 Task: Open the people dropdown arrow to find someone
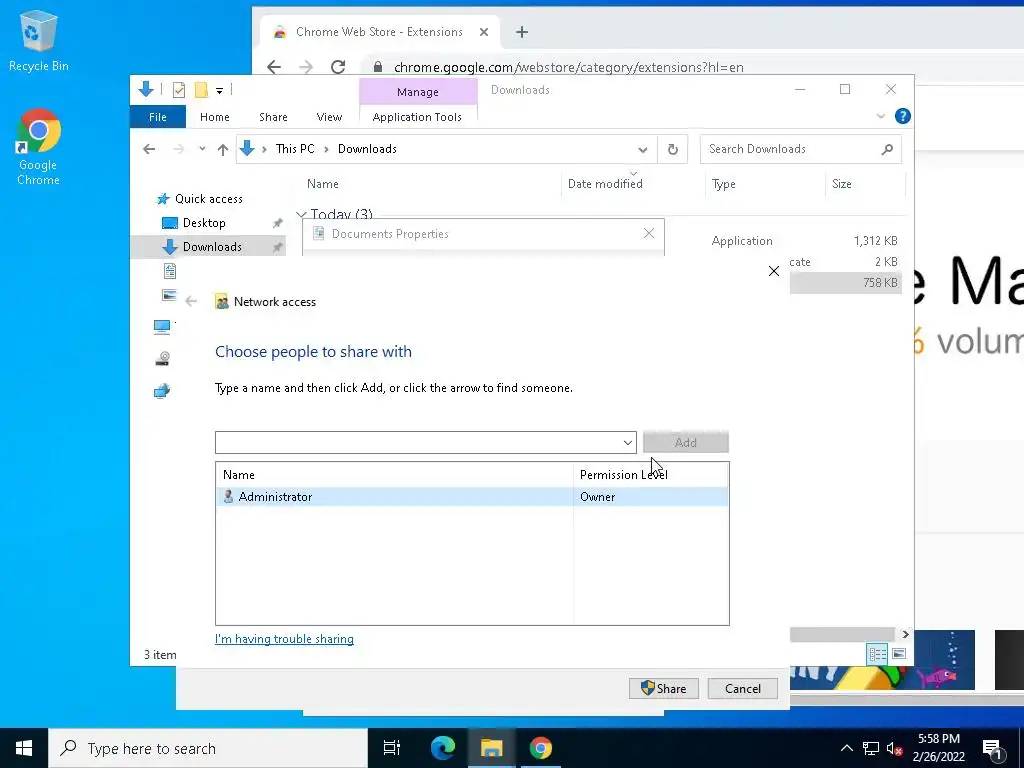coord(628,442)
